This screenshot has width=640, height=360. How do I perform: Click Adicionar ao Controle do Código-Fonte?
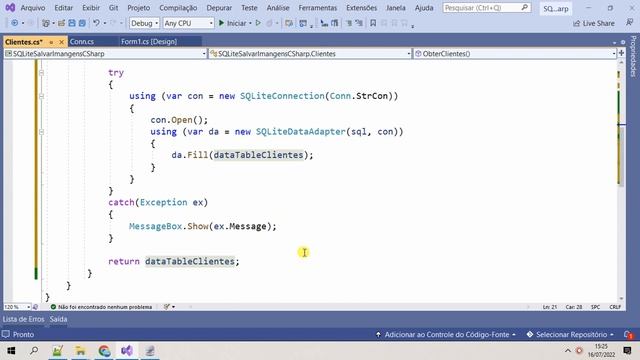pos(446,335)
